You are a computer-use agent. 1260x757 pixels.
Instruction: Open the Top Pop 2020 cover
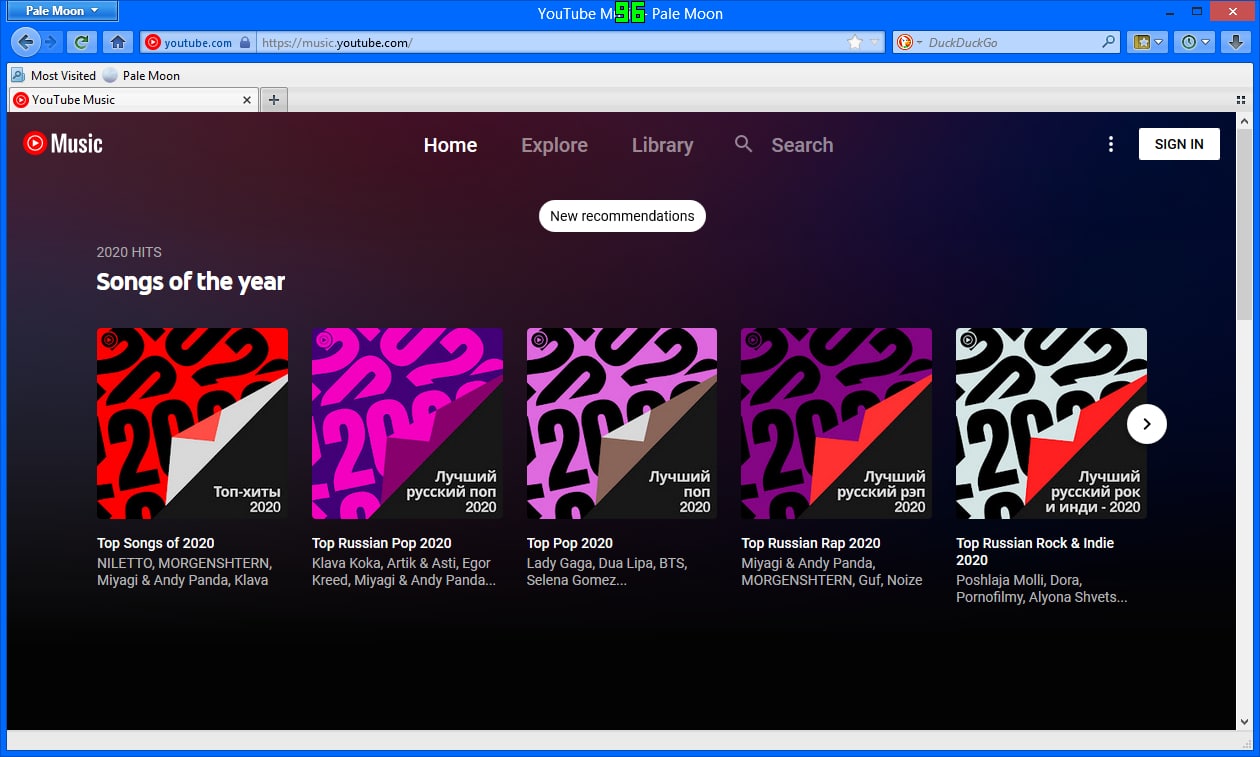coord(622,423)
